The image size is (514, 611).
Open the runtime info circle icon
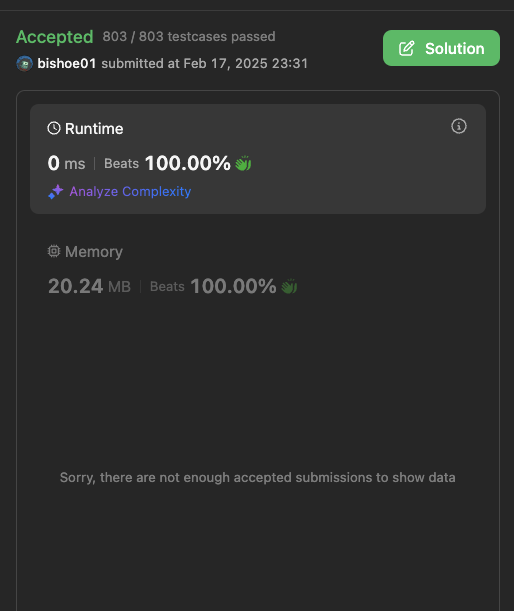pyautogui.click(x=459, y=126)
